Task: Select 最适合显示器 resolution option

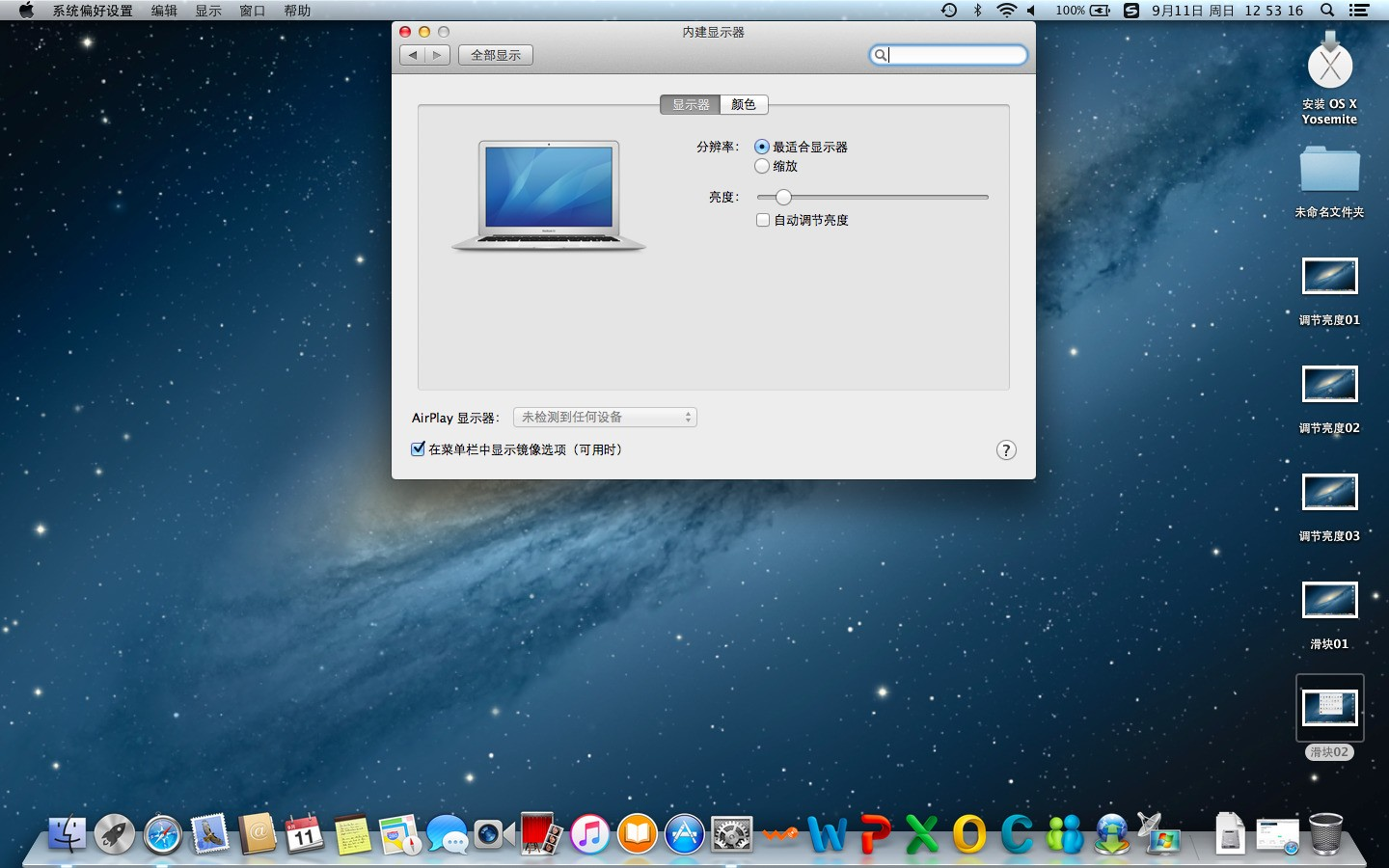Action: click(761, 147)
